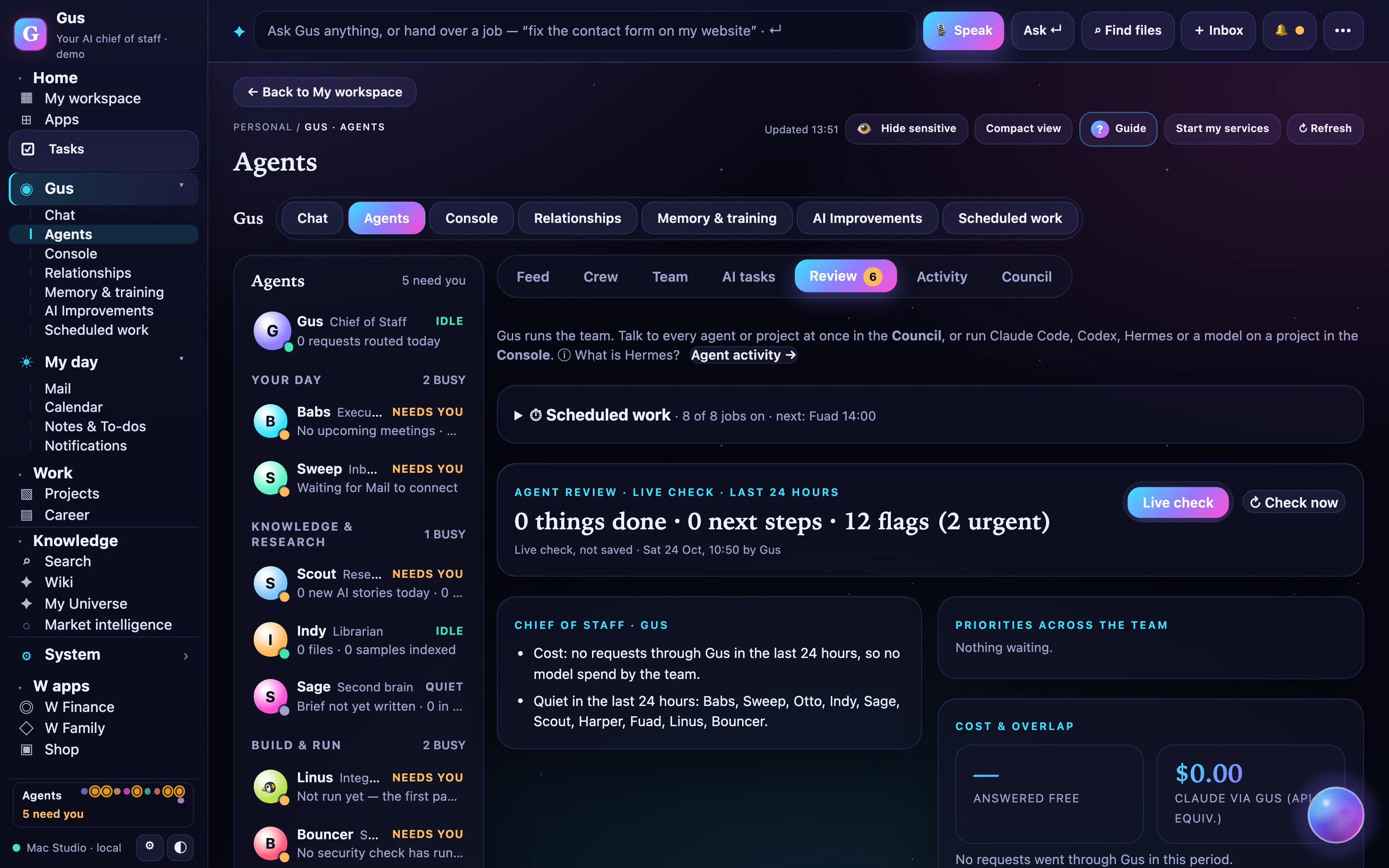
Task: Open the AI Improvements tab
Action: click(867, 218)
